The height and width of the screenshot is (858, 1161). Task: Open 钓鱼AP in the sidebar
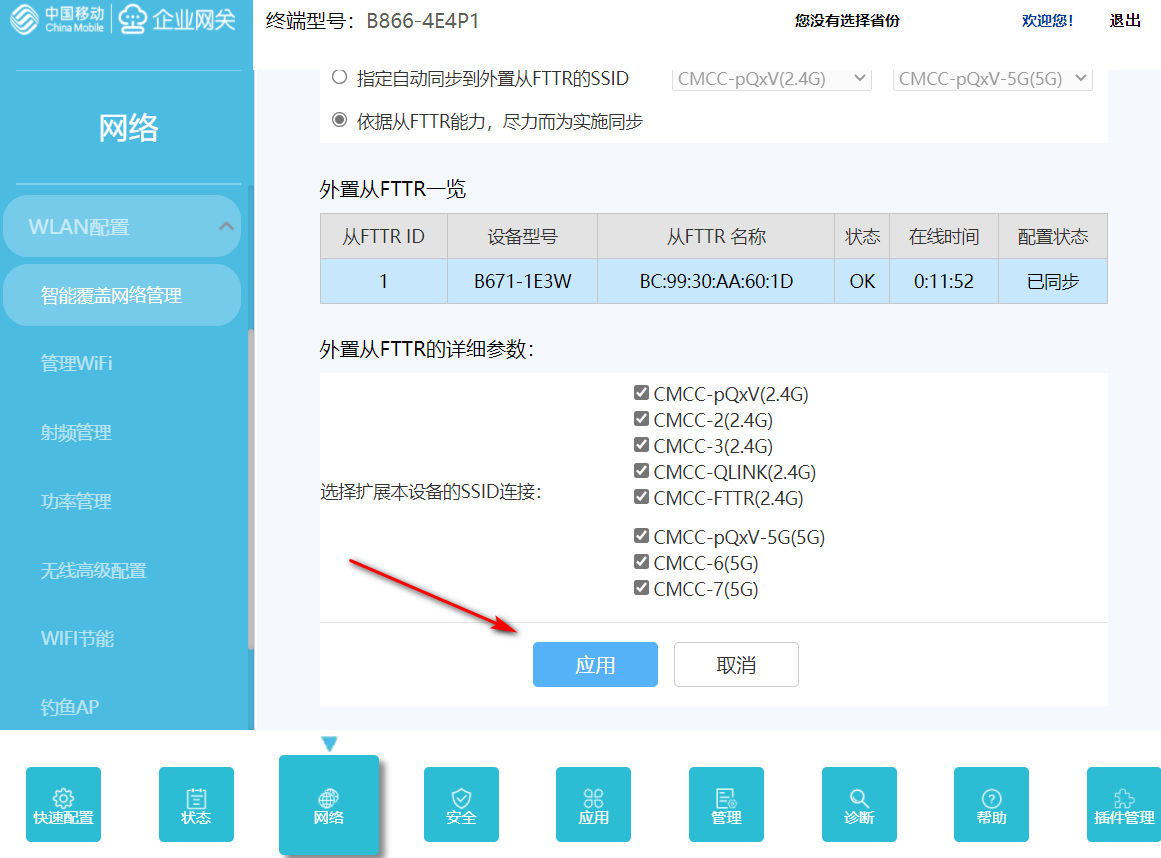click(x=70, y=707)
